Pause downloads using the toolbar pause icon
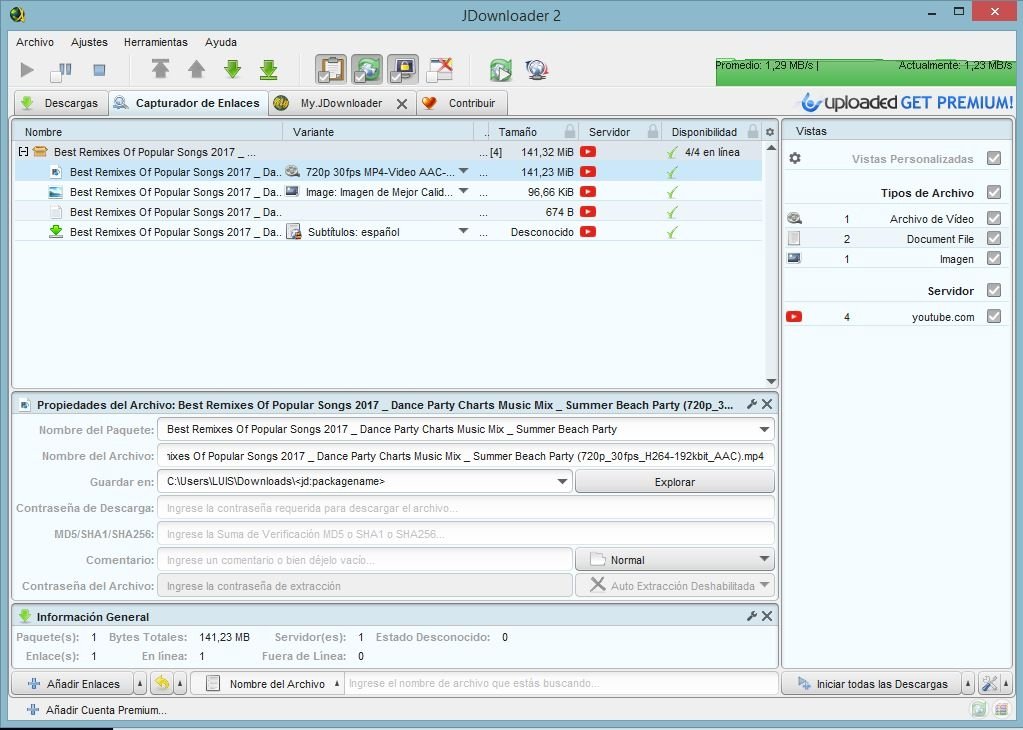The image size is (1023, 730). (61, 70)
